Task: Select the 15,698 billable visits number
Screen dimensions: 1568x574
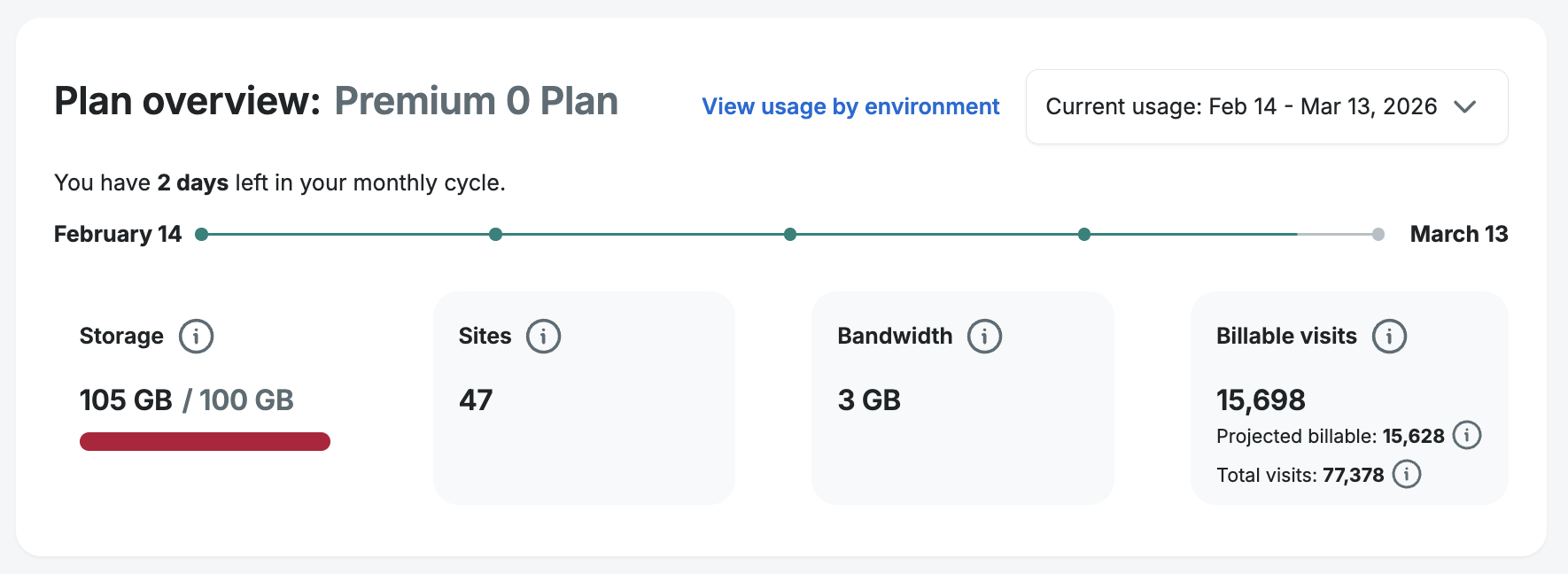Action: pos(1261,400)
